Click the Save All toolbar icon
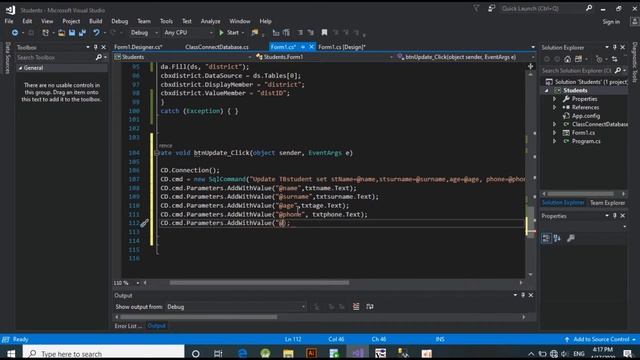640x360 pixels. 82,33
